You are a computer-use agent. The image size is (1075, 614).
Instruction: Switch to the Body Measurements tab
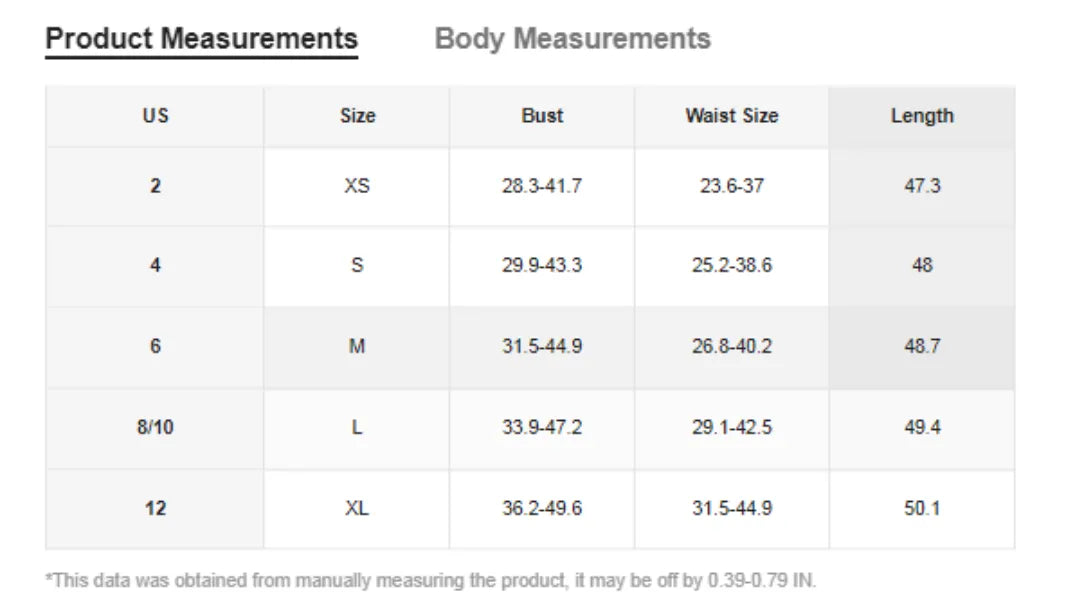click(x=573, y=39)
